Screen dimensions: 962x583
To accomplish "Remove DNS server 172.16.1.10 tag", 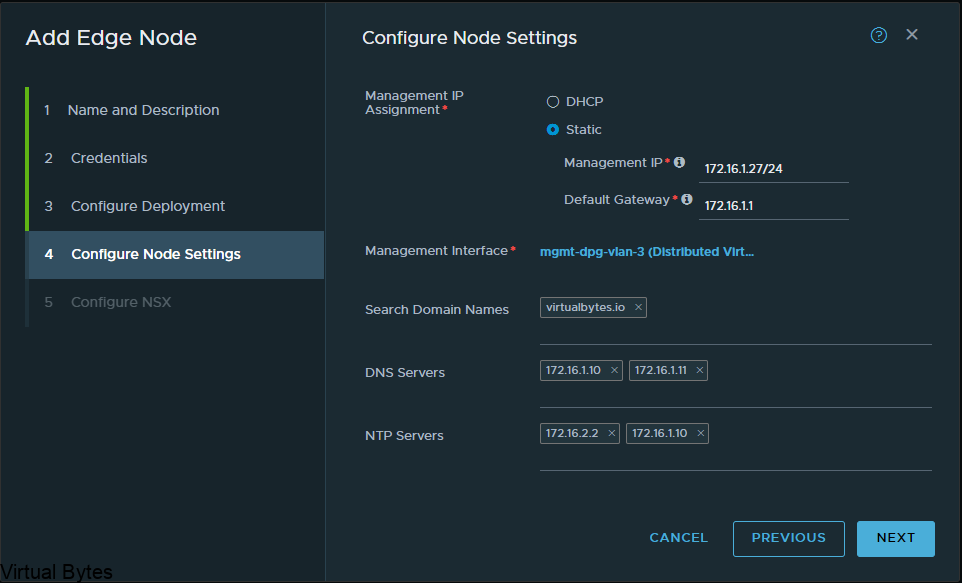I will click(614, 370).
